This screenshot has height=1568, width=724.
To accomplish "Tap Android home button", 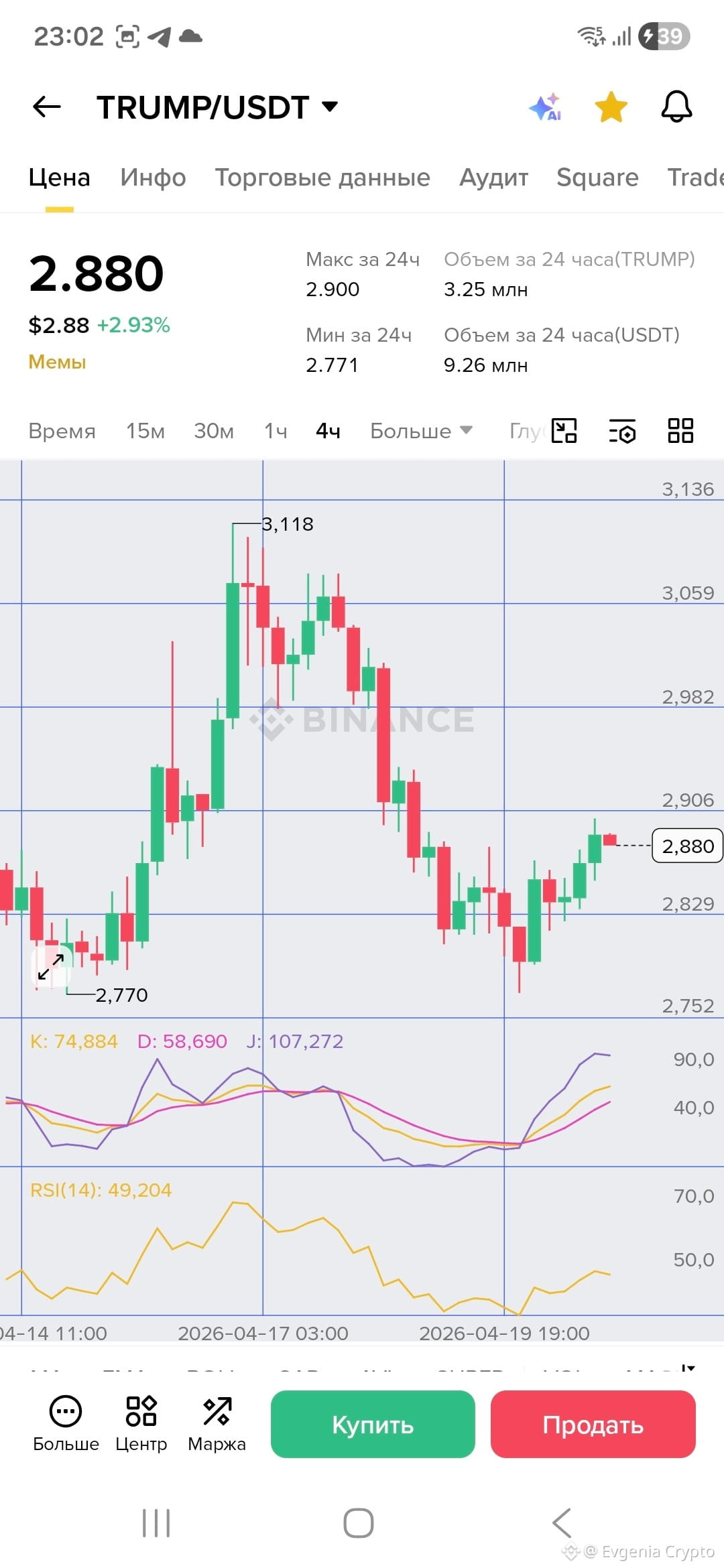I will [359, 1523].
